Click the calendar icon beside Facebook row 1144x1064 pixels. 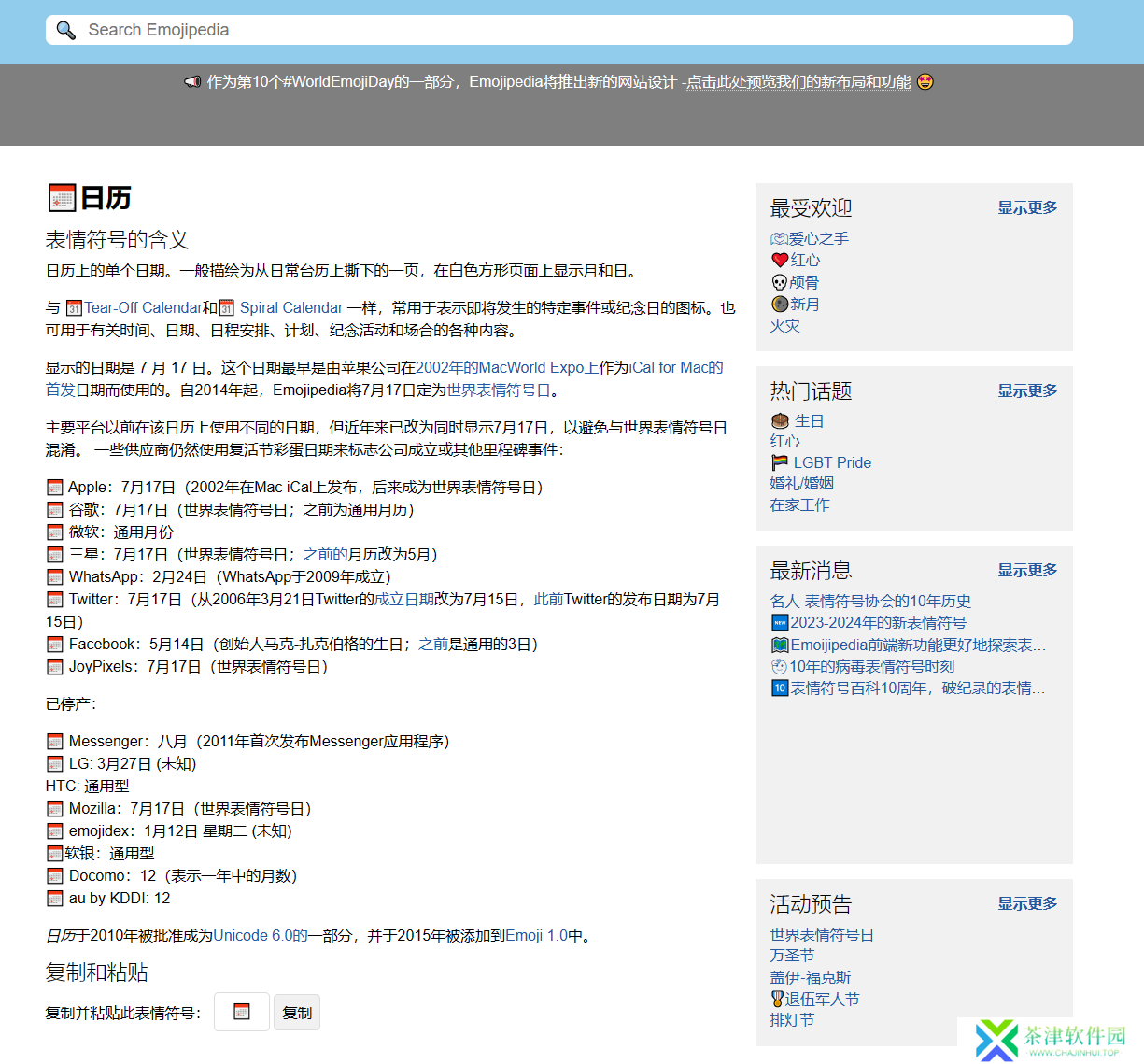55,645
